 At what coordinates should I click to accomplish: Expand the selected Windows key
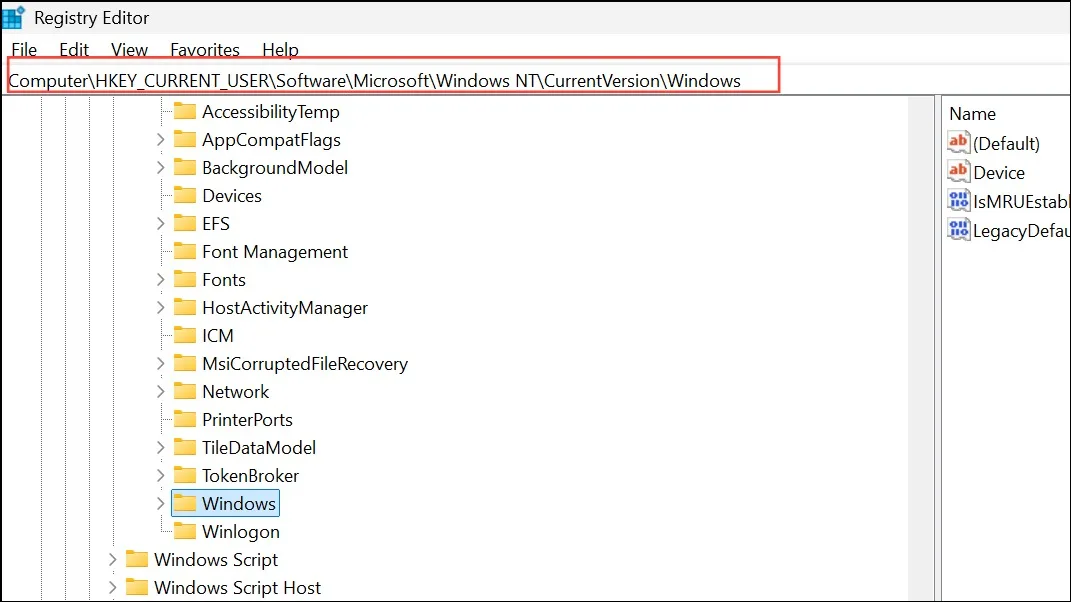(x=161, y=504)
